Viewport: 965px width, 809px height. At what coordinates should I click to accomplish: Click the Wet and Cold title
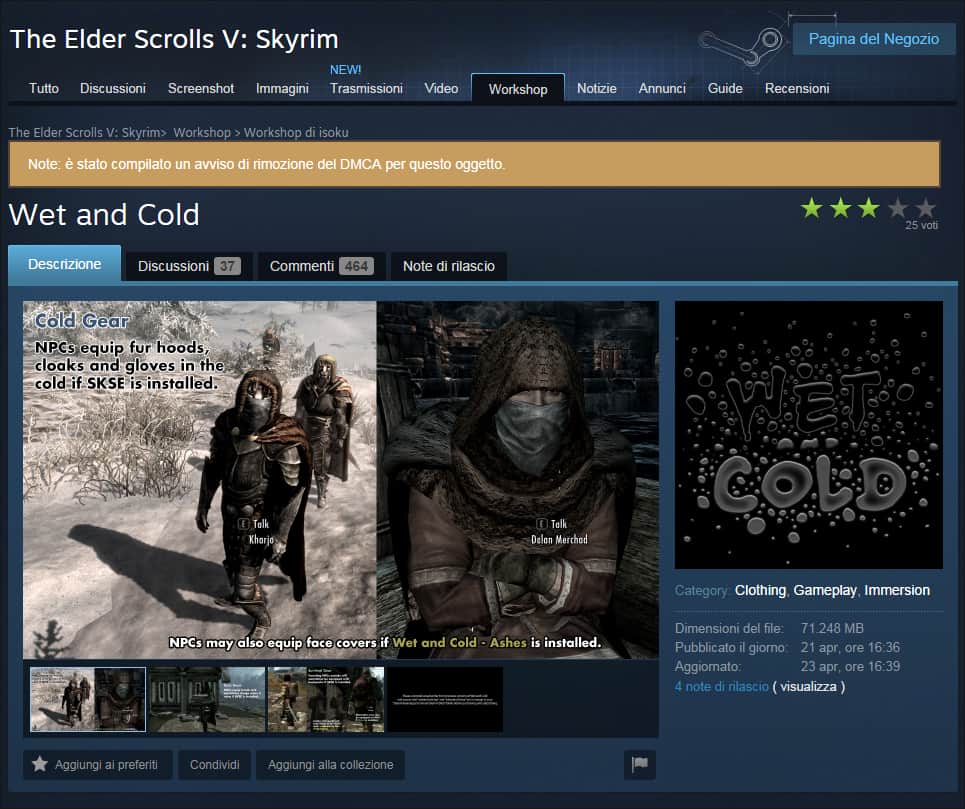[x=104, y=215]
